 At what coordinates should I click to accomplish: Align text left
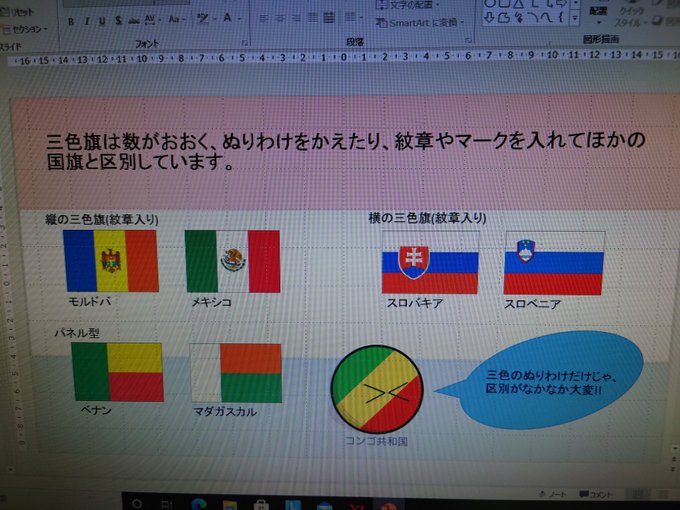coord(263,18)
